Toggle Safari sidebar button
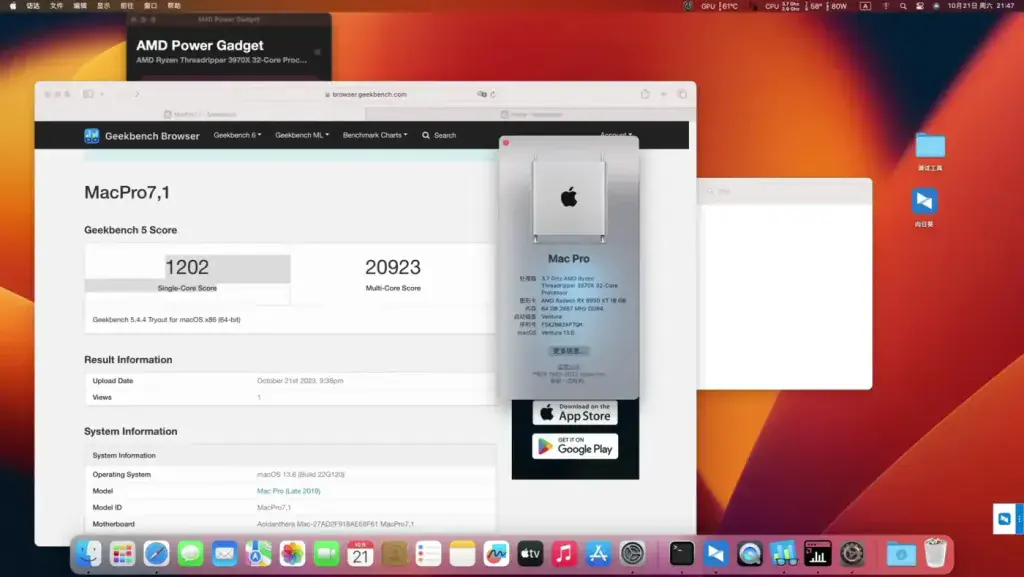 pyautogui.click(x=88, y=94)
